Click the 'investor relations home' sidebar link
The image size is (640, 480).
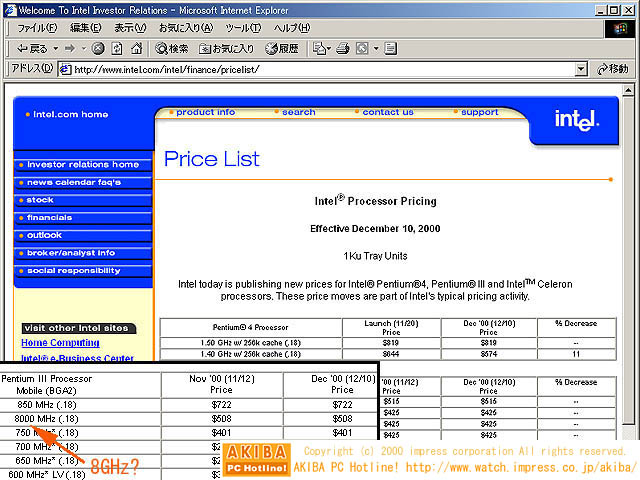[83, 165]
